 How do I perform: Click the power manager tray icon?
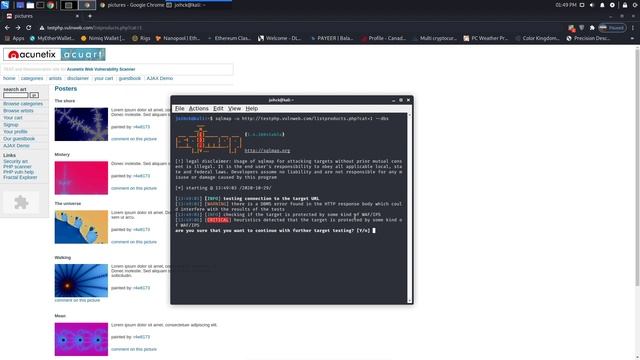[x=612, y=5]
